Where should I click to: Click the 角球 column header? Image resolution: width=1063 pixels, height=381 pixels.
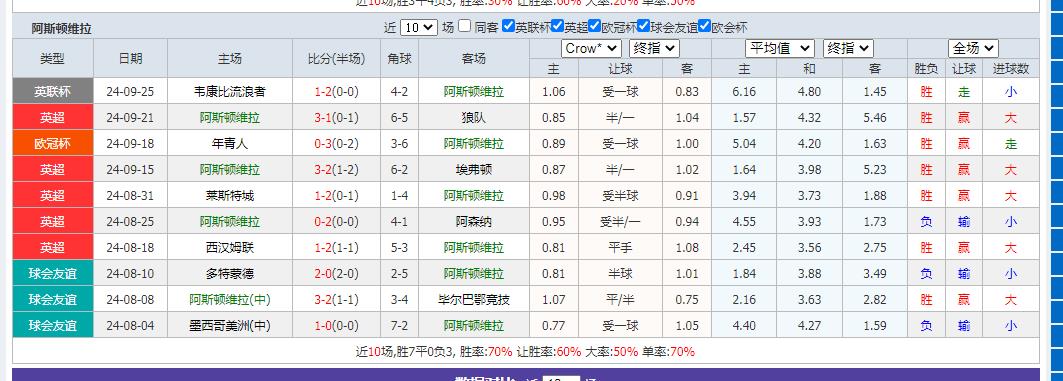click(x=399, y=58)
